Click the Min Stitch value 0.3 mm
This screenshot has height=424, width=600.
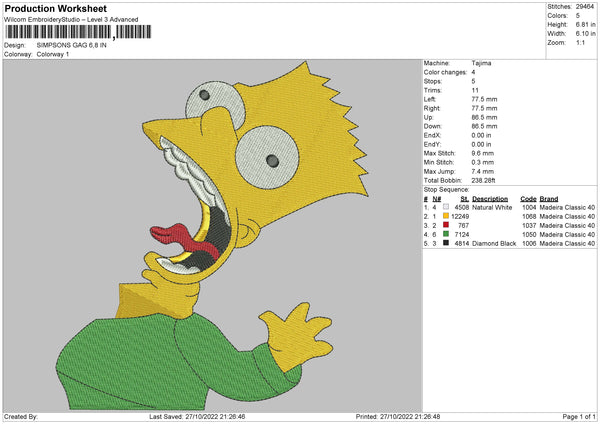point(483,162)
